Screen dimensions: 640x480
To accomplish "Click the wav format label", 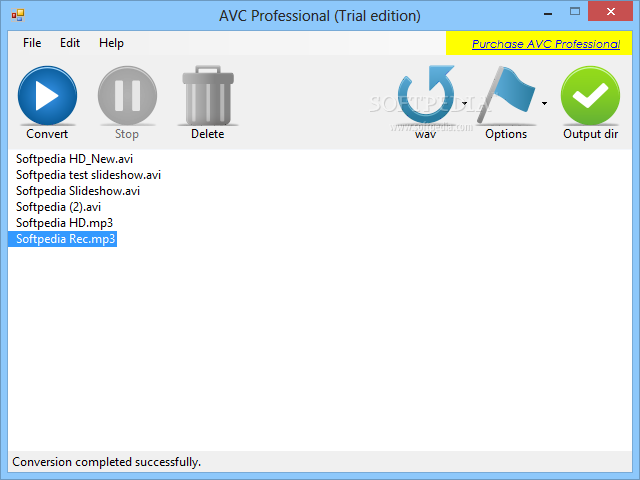I will [426, 134].
